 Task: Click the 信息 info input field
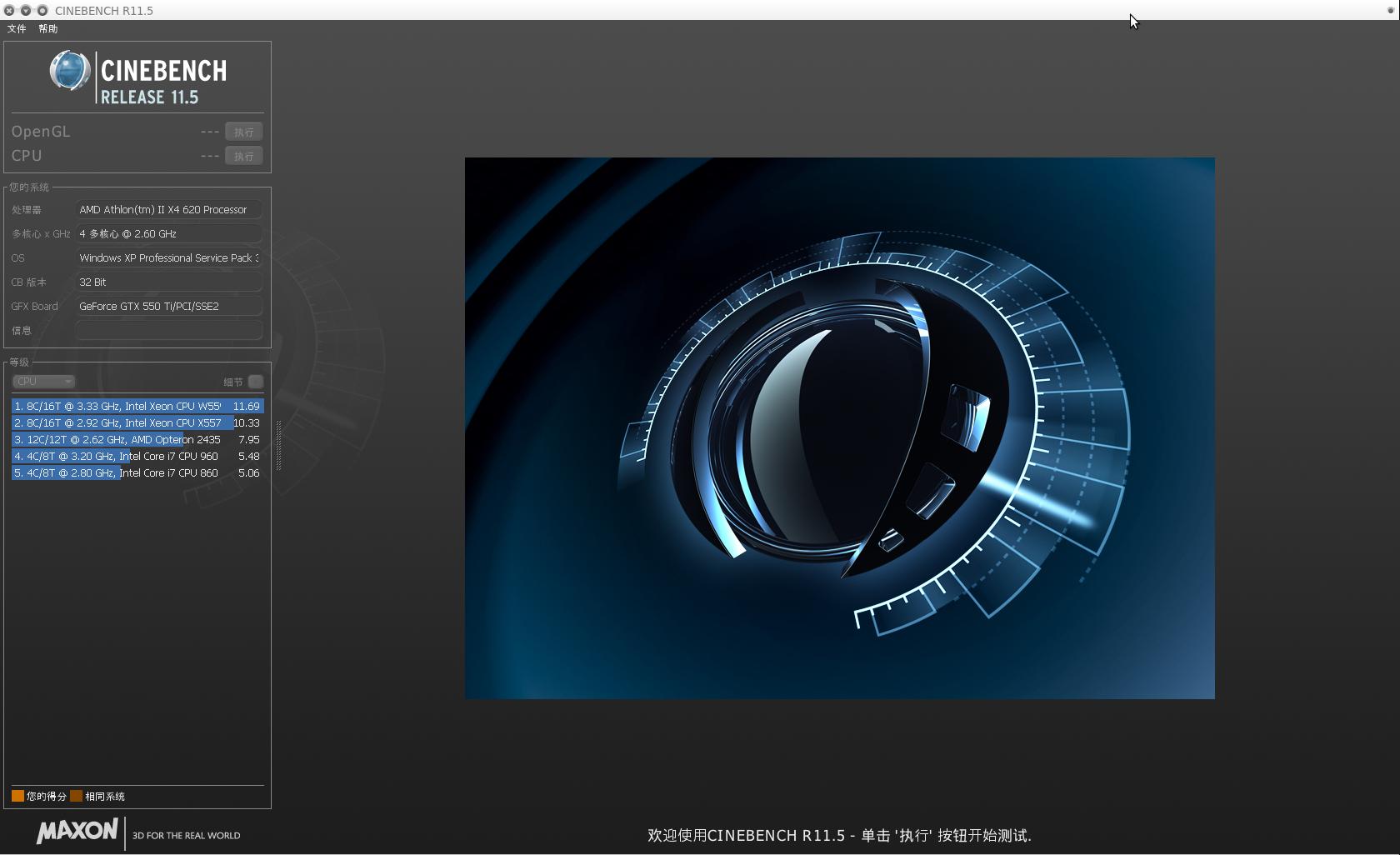tap(169, 330)
